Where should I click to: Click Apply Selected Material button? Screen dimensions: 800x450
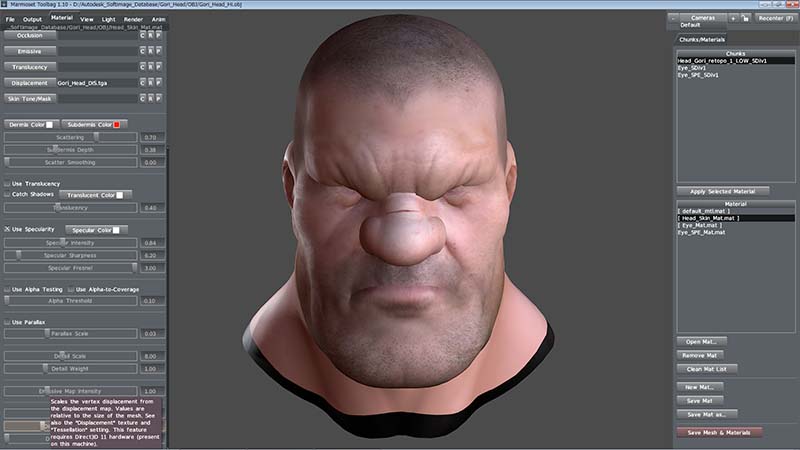722,191
